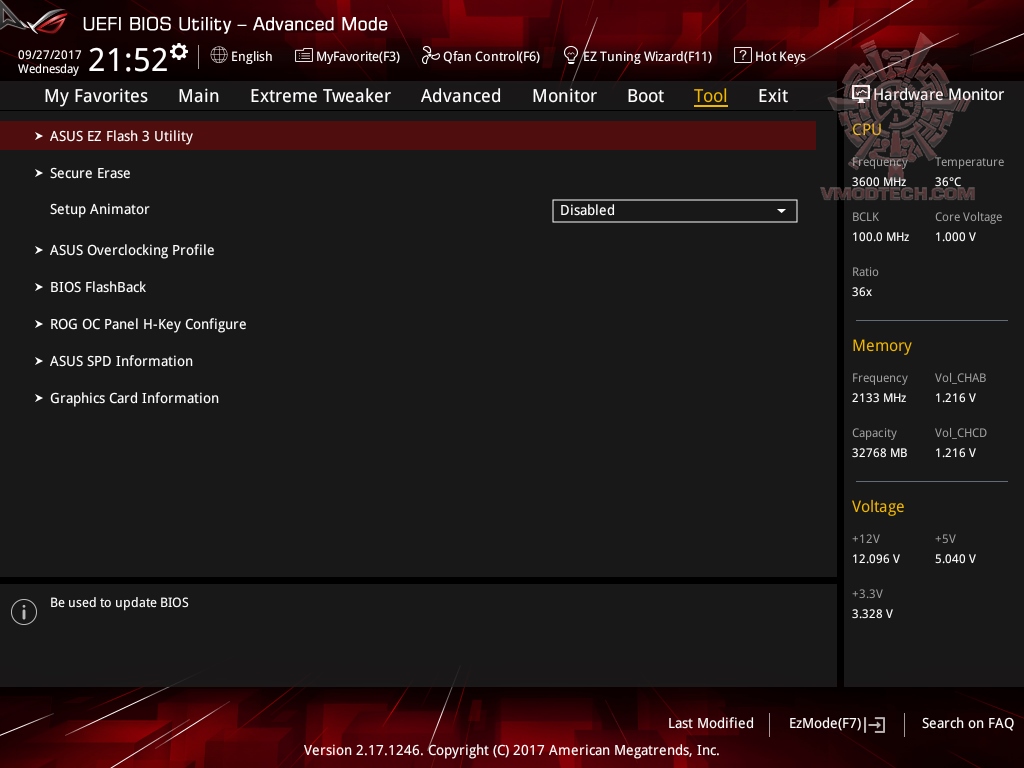Open ROG OC Panel H-Key Configure

[148, 324]
